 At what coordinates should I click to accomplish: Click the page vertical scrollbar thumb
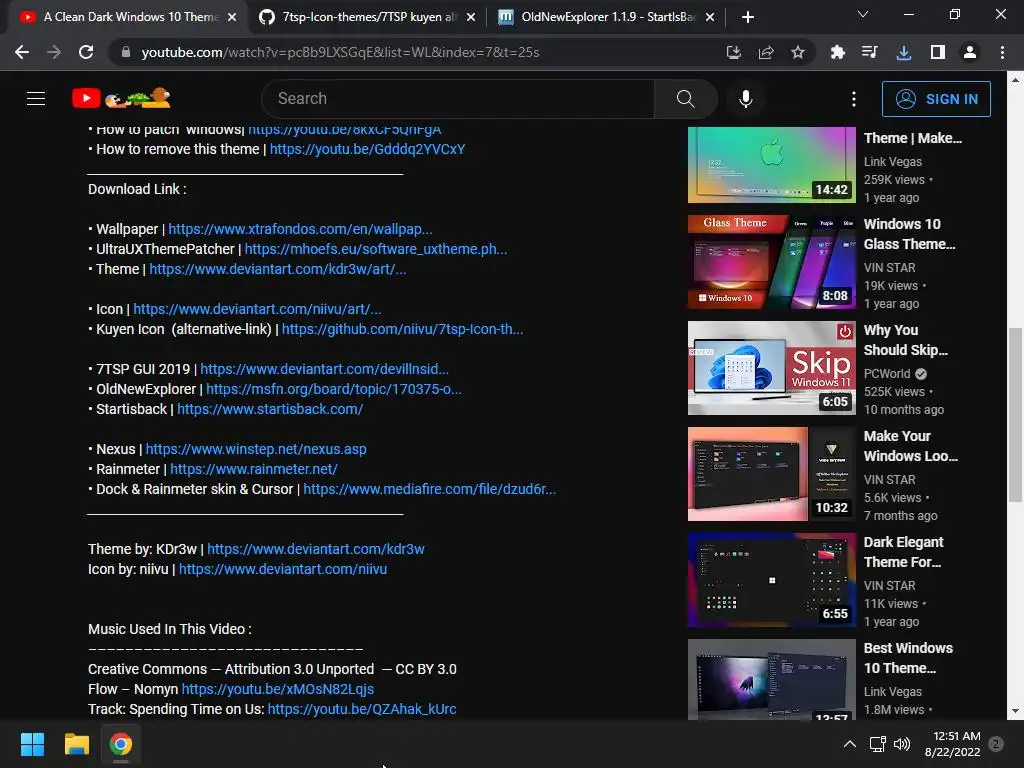click(x=1014, y=415)
